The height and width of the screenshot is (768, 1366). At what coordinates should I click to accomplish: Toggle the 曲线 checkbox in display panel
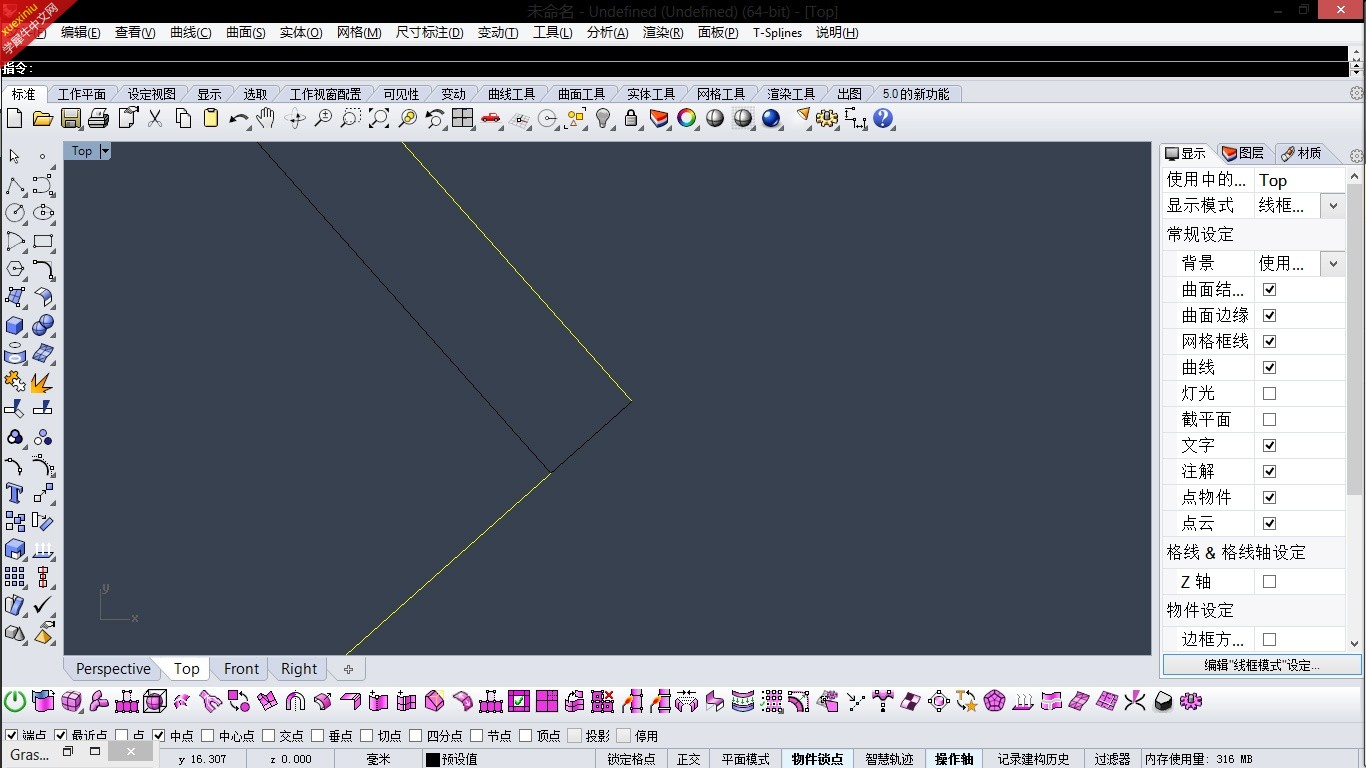tap(1269, 367)
